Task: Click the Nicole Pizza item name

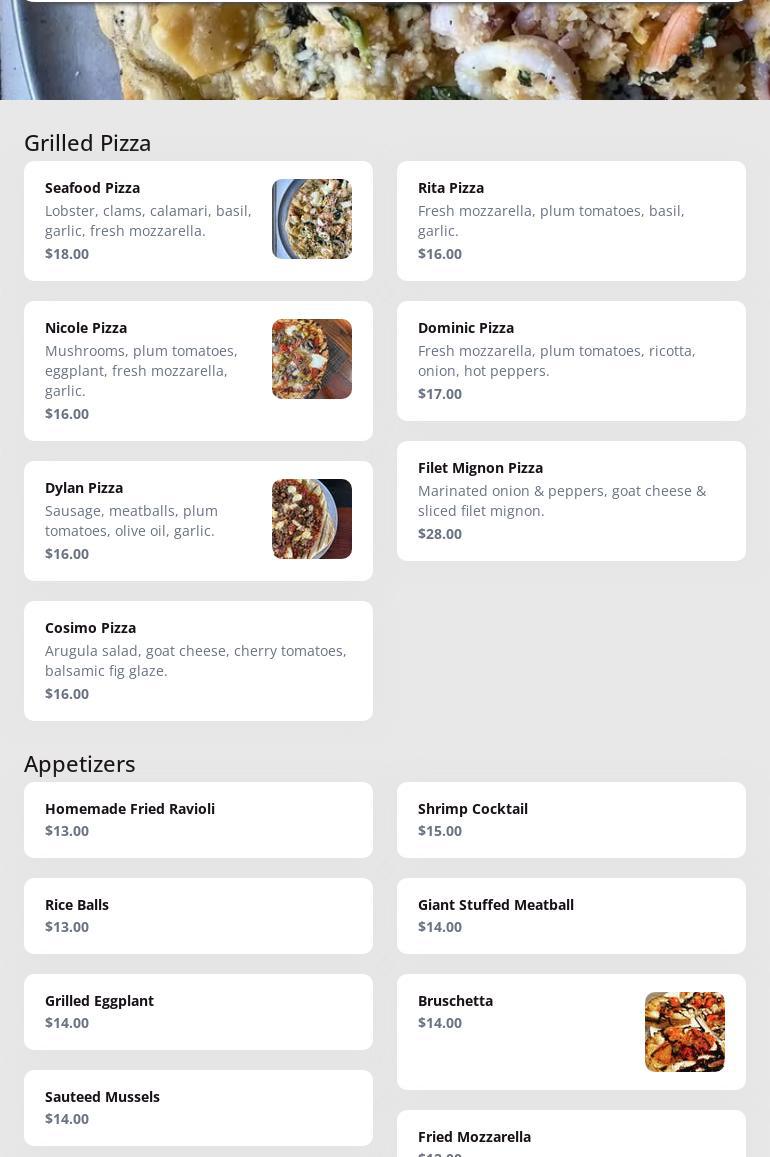Action: click(x=86, y=328)
